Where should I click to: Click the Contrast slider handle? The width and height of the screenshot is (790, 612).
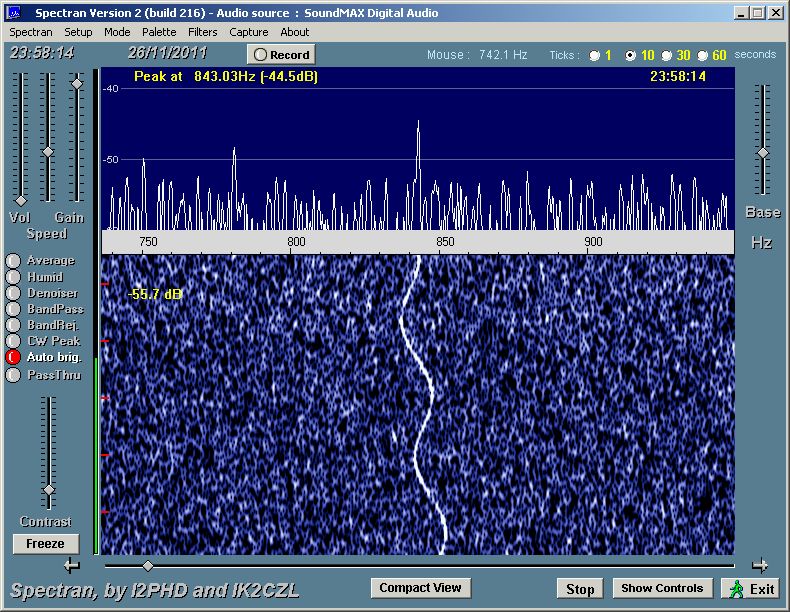(x=49, y=490)
